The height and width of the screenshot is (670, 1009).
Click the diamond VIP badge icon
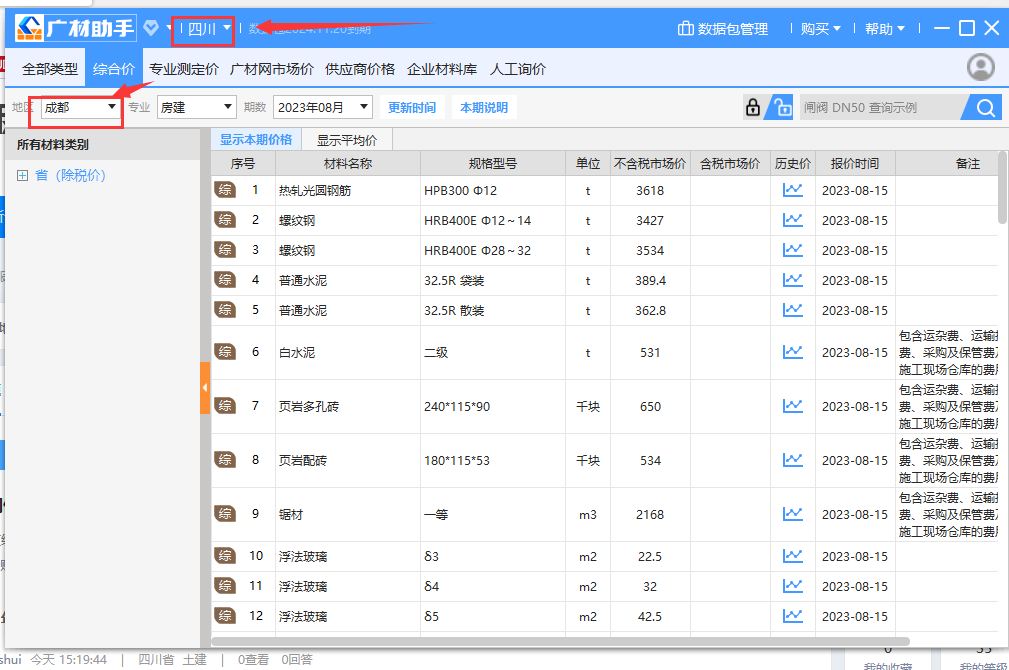pos(151,28)
